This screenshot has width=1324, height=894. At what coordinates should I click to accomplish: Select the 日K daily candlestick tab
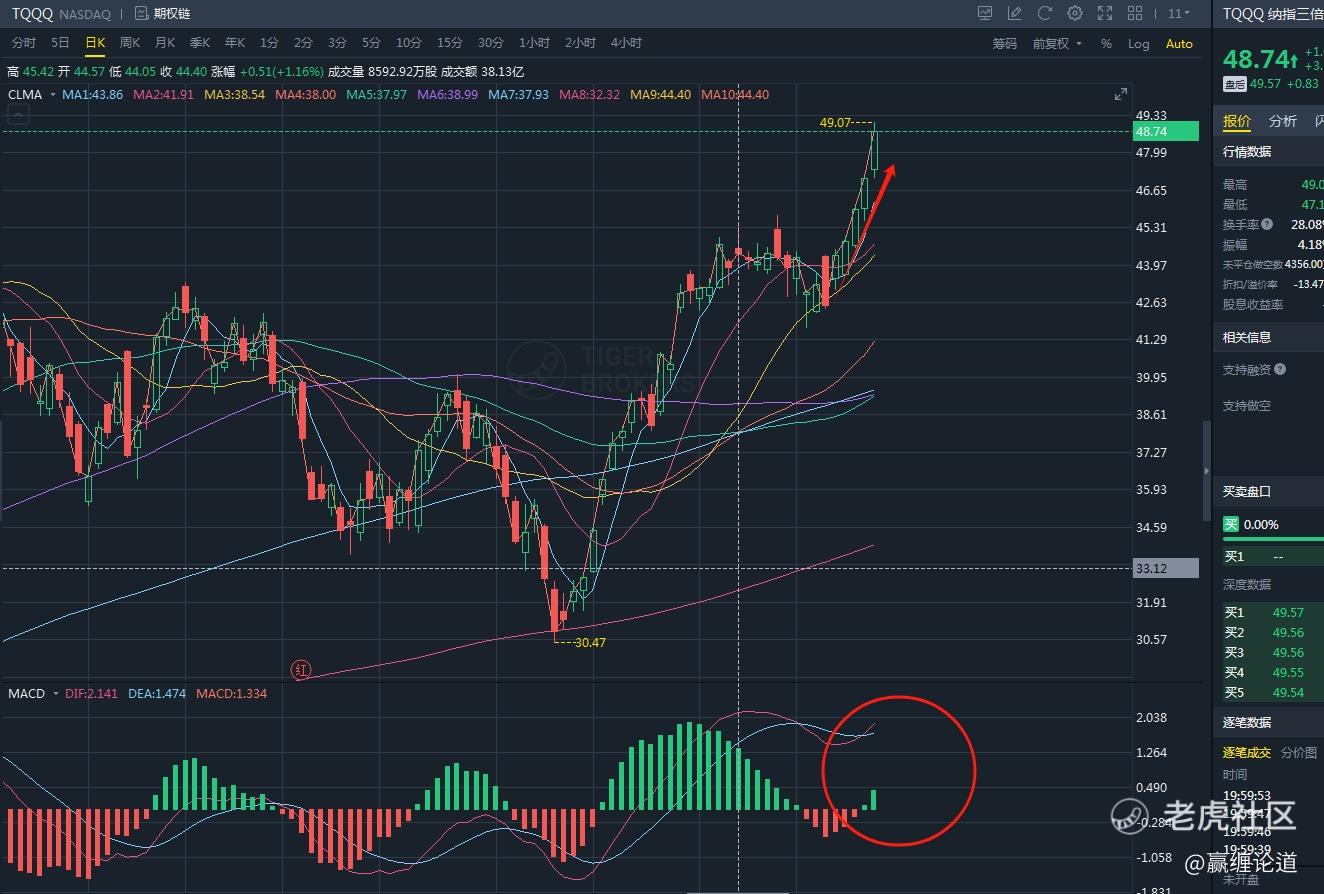pyautogui.click(x=95, y=43)
